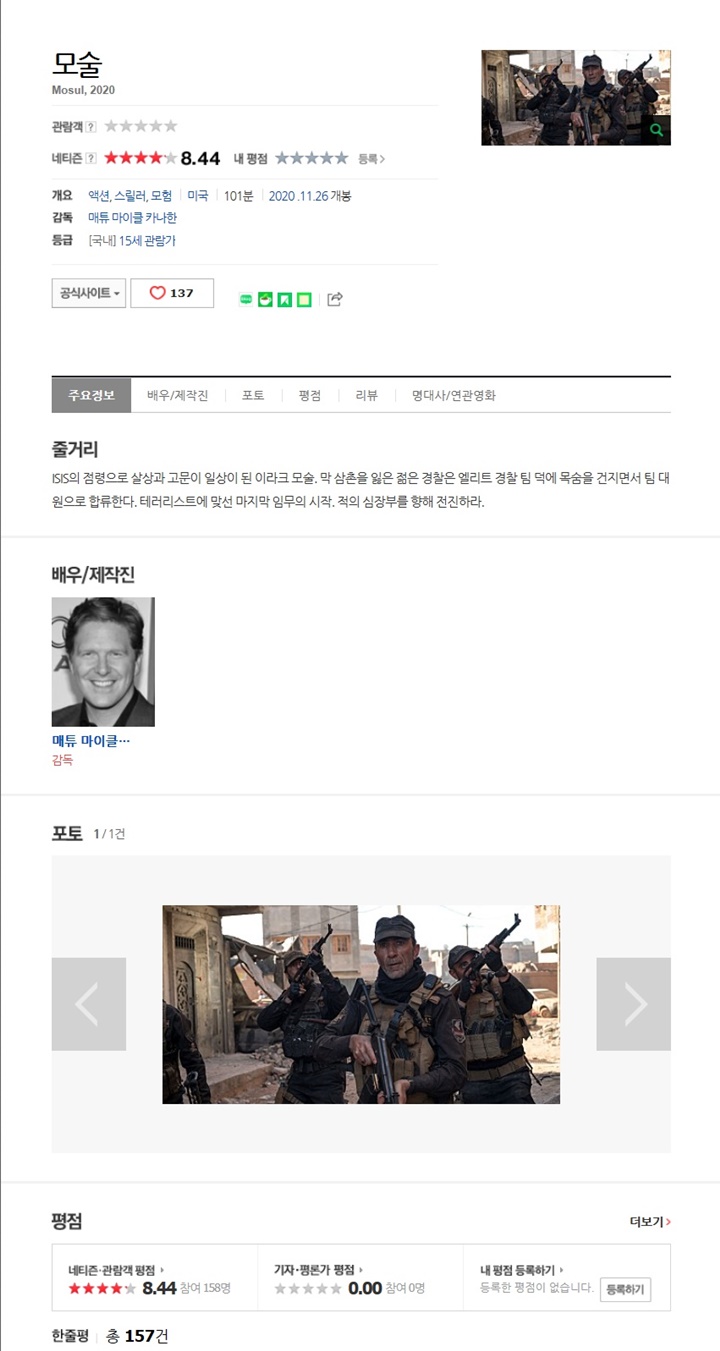
Task: Click the magnifier icon on poster image
Action: pyautogui.click(x=656, y=130)
